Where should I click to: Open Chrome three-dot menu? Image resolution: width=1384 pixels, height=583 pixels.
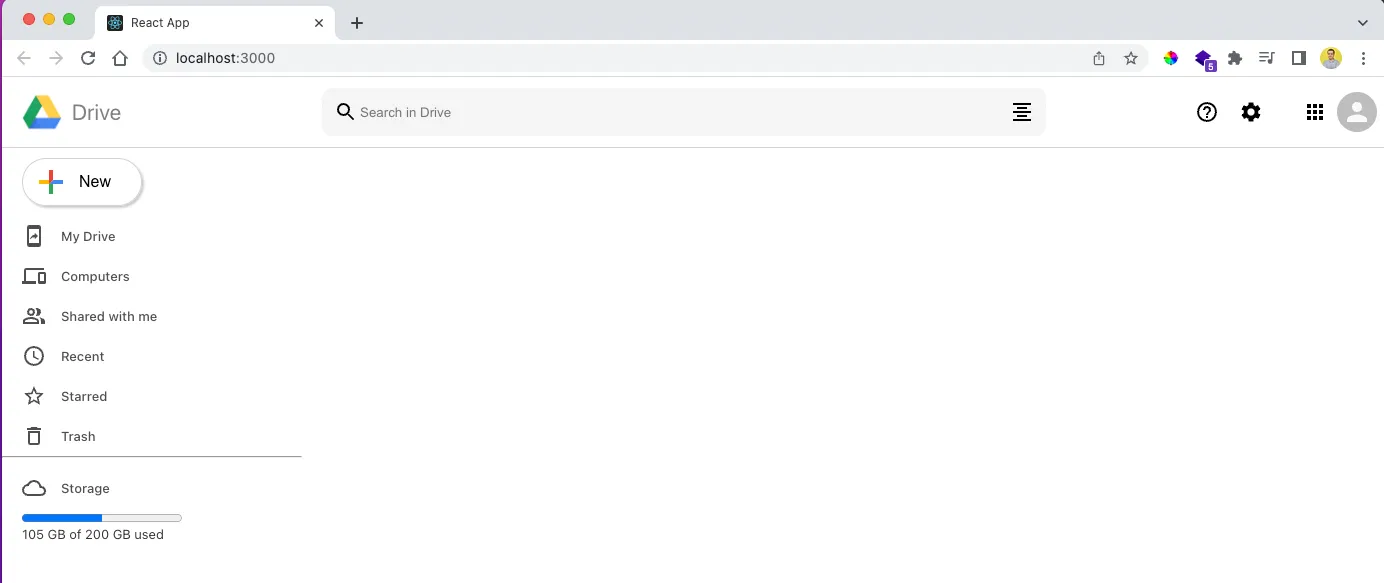coord(1363,58)
